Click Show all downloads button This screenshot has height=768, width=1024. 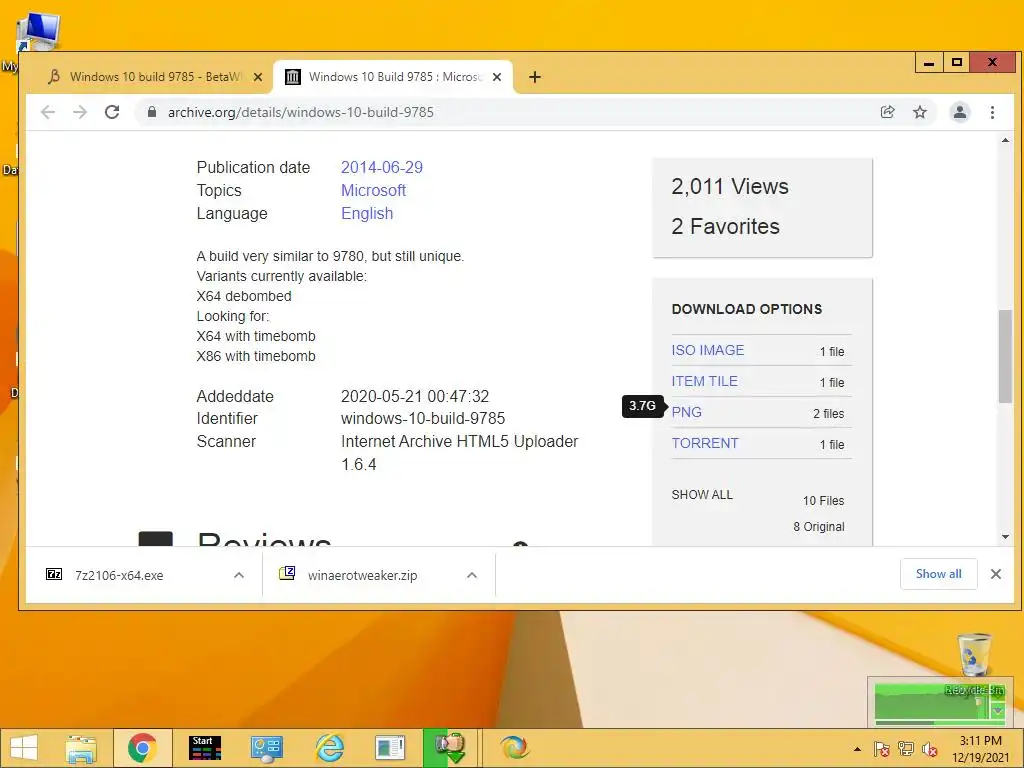click(x=938, y=574)
